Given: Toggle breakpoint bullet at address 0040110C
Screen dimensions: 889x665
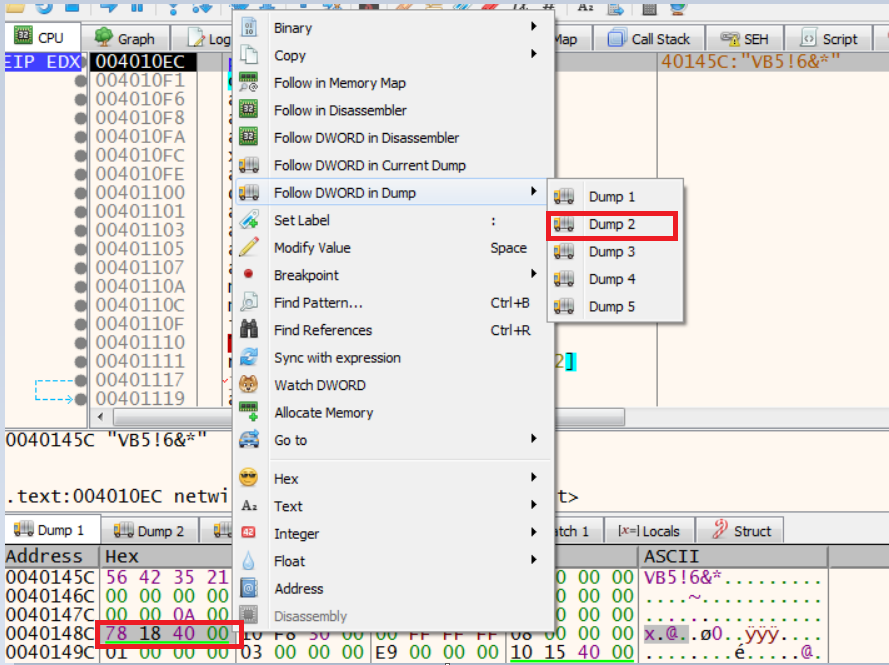Looking at the screenshot, I should pos(80,305).
